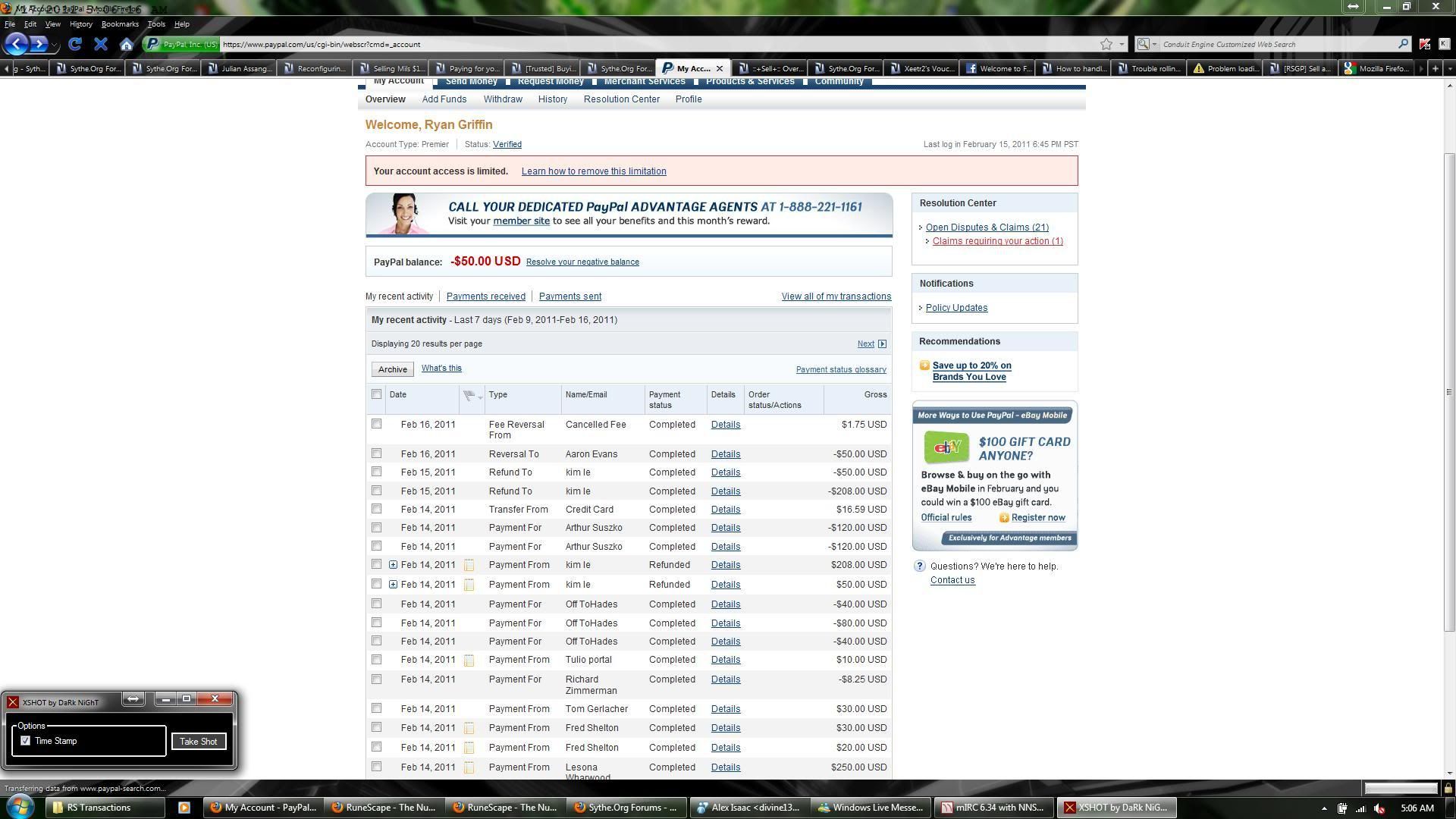Click the Take Shot button
1456x819 pixels.
pyautogui.click(x=199, y=742)
